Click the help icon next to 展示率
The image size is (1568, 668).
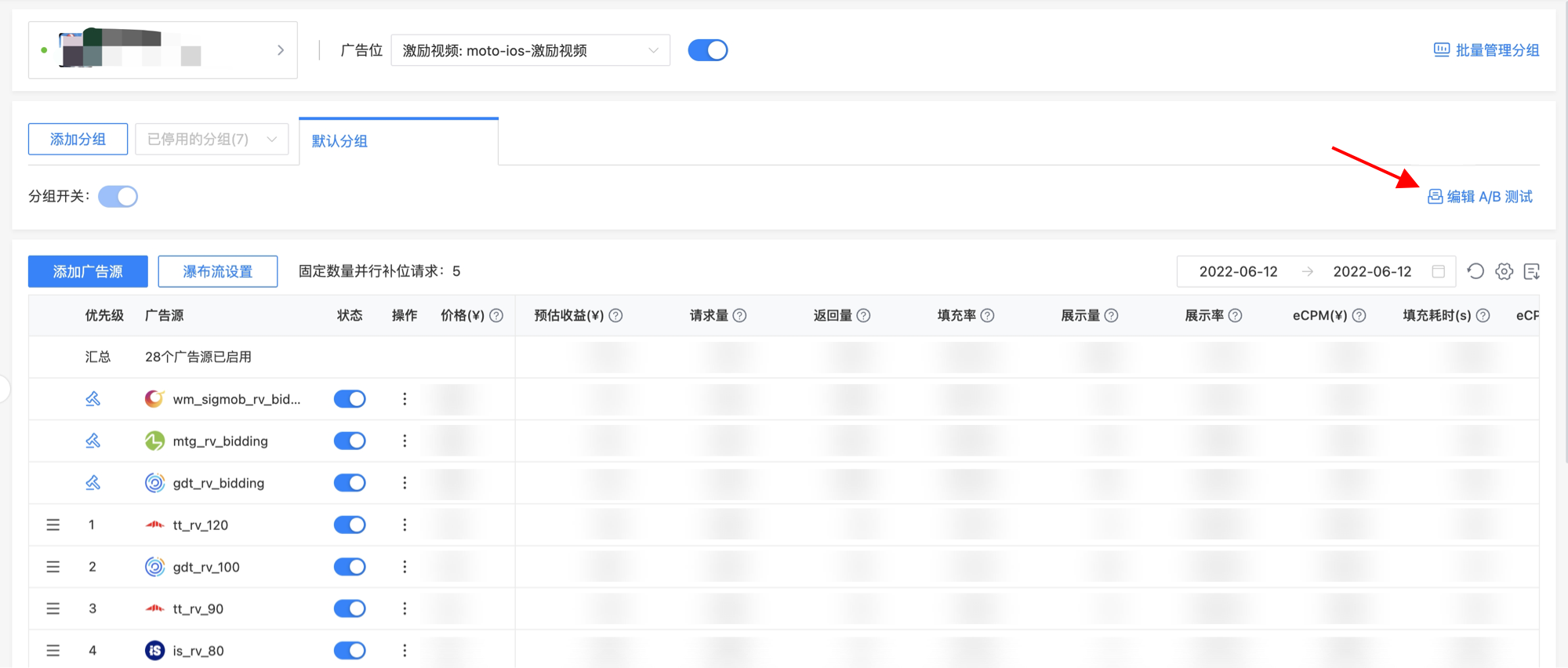(x=1235, y=315)
